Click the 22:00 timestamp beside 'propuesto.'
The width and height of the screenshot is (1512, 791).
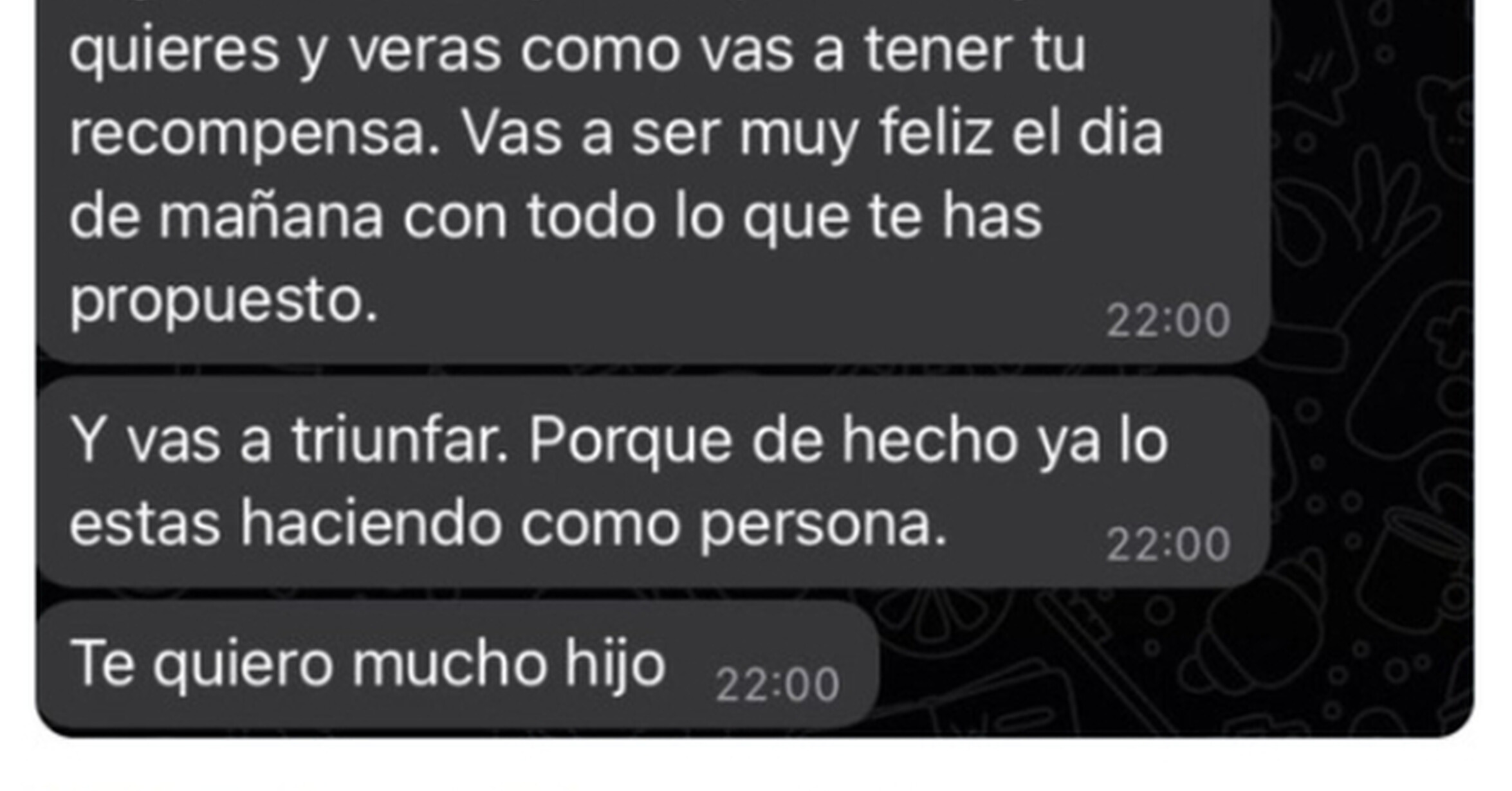pyautogui.click(x=1168, y=320)
